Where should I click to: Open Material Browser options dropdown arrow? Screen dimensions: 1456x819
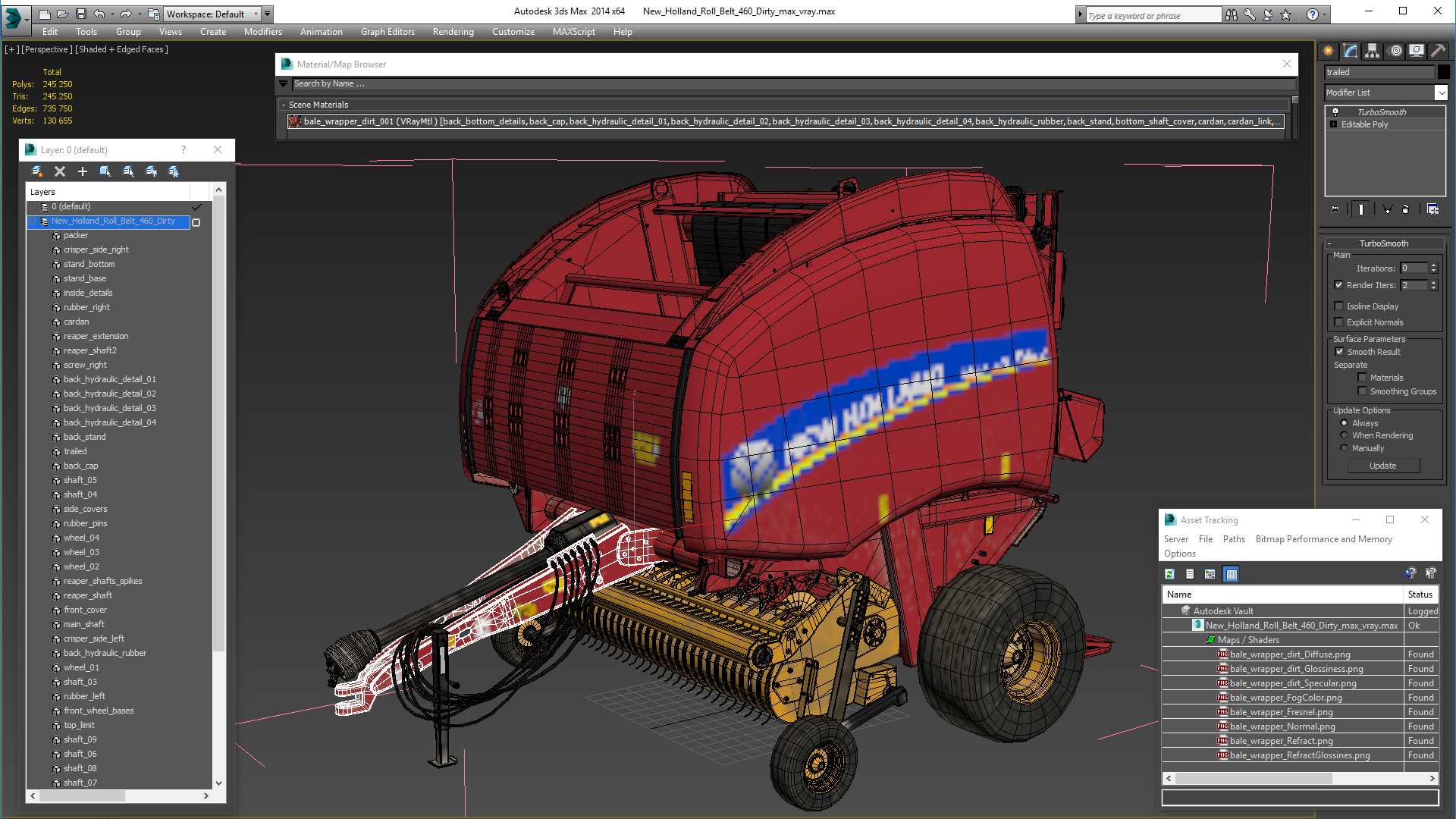(284, 84)
